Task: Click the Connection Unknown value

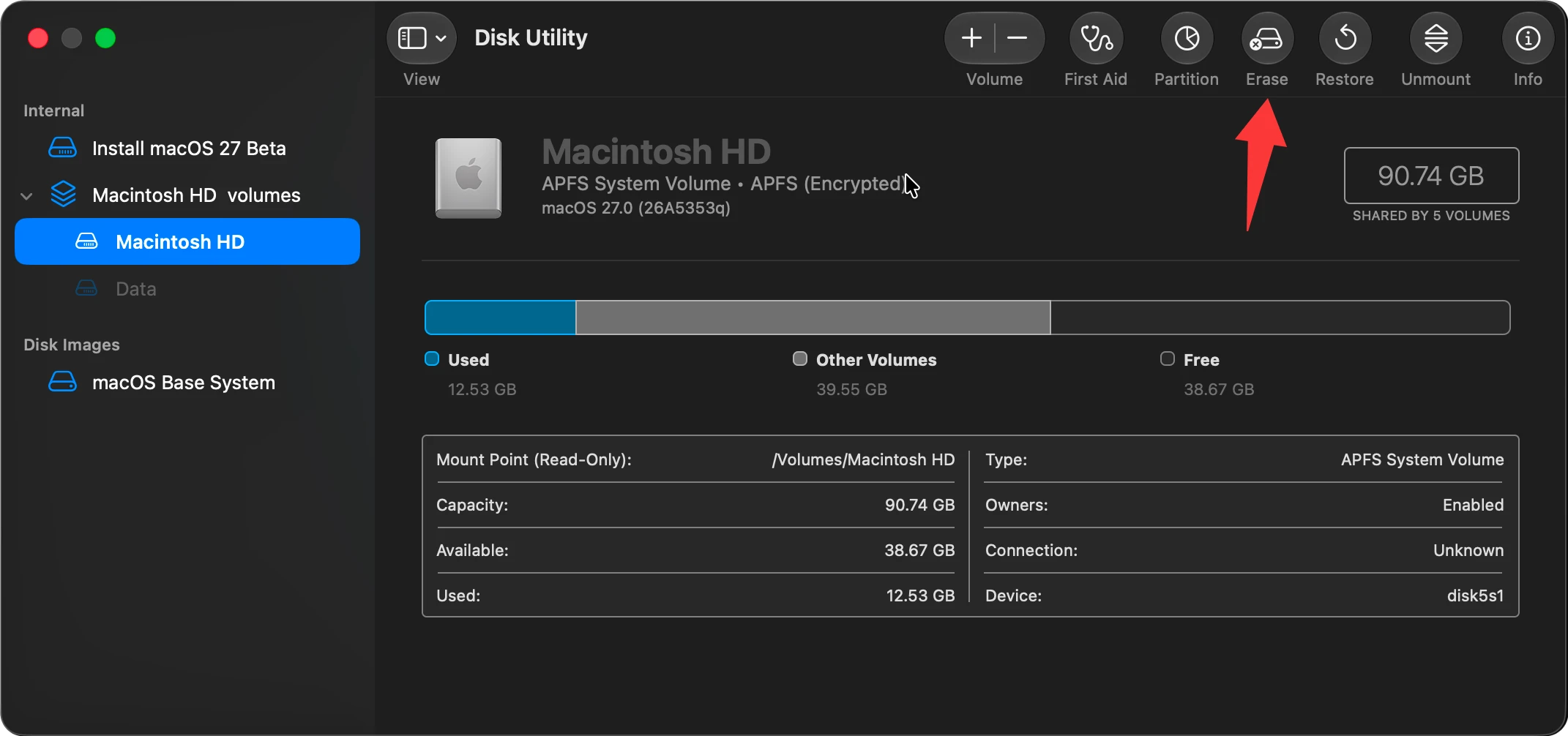Action: tap(1468, 550)
